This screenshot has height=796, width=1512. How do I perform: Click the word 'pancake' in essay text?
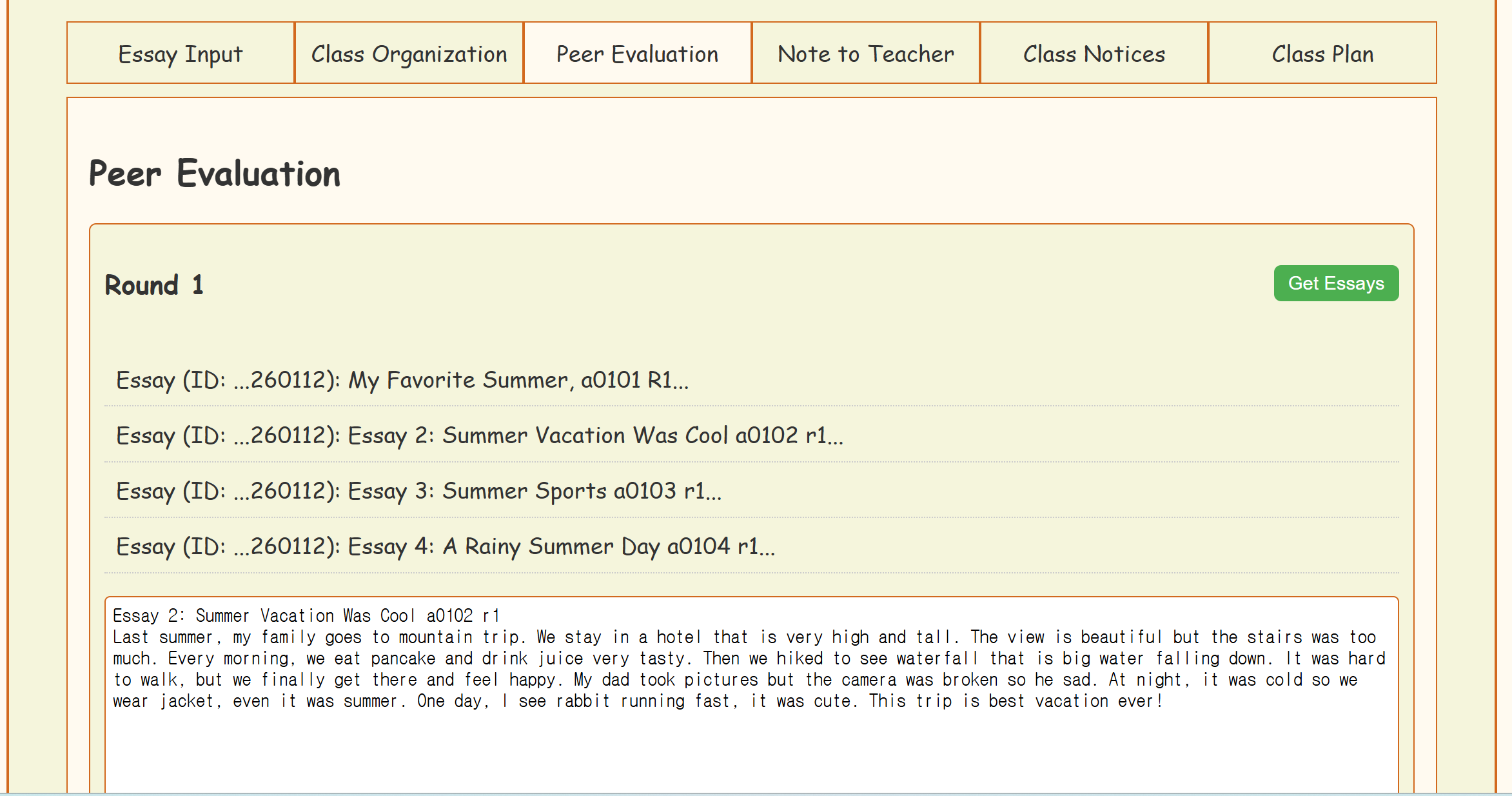click(403, 658)
